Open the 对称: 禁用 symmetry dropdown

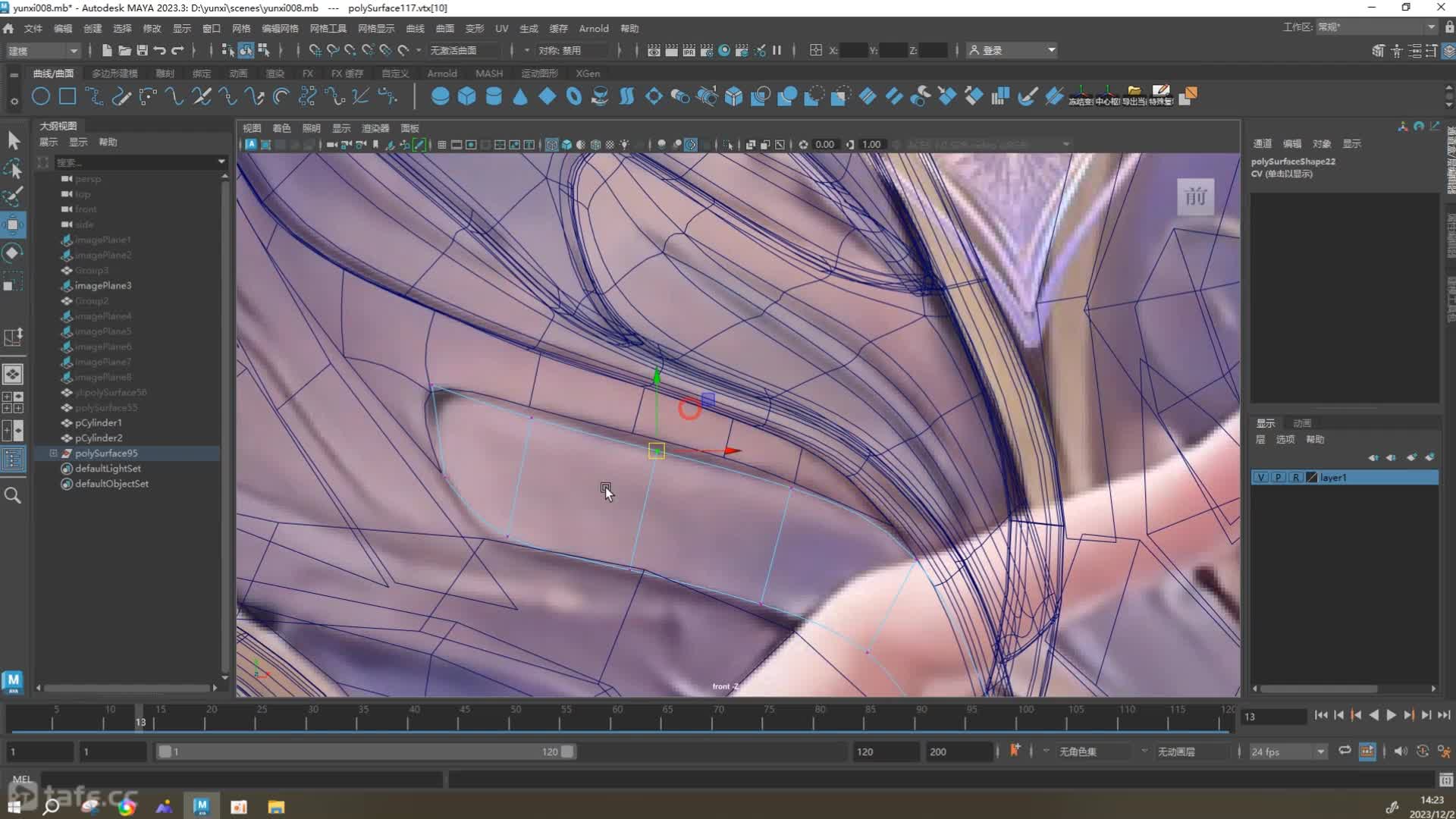pos(573,51)
